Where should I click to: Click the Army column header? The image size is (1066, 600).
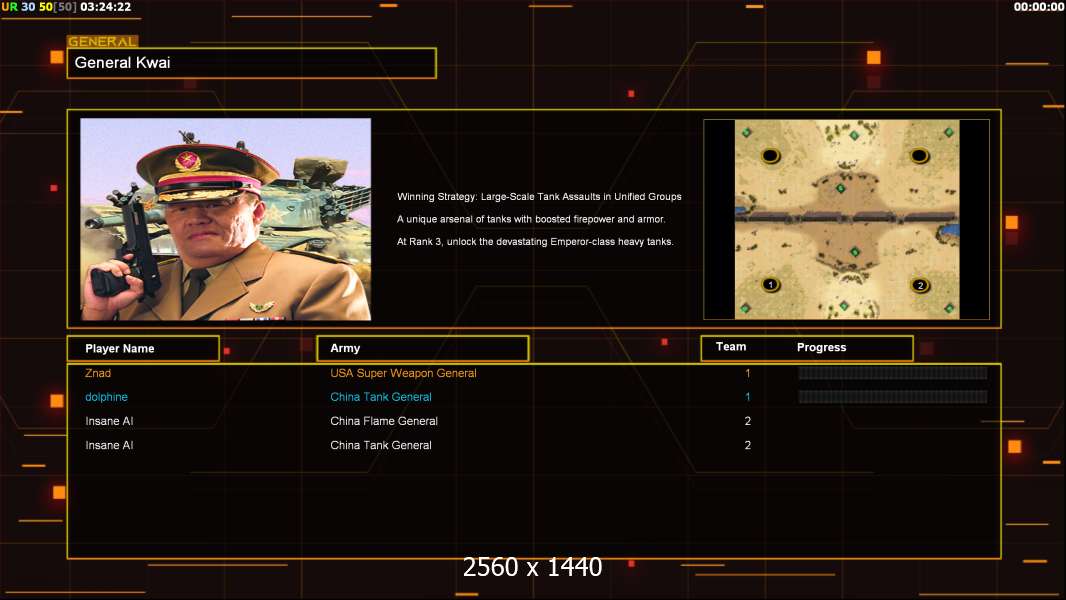click(x=345, y=349)
